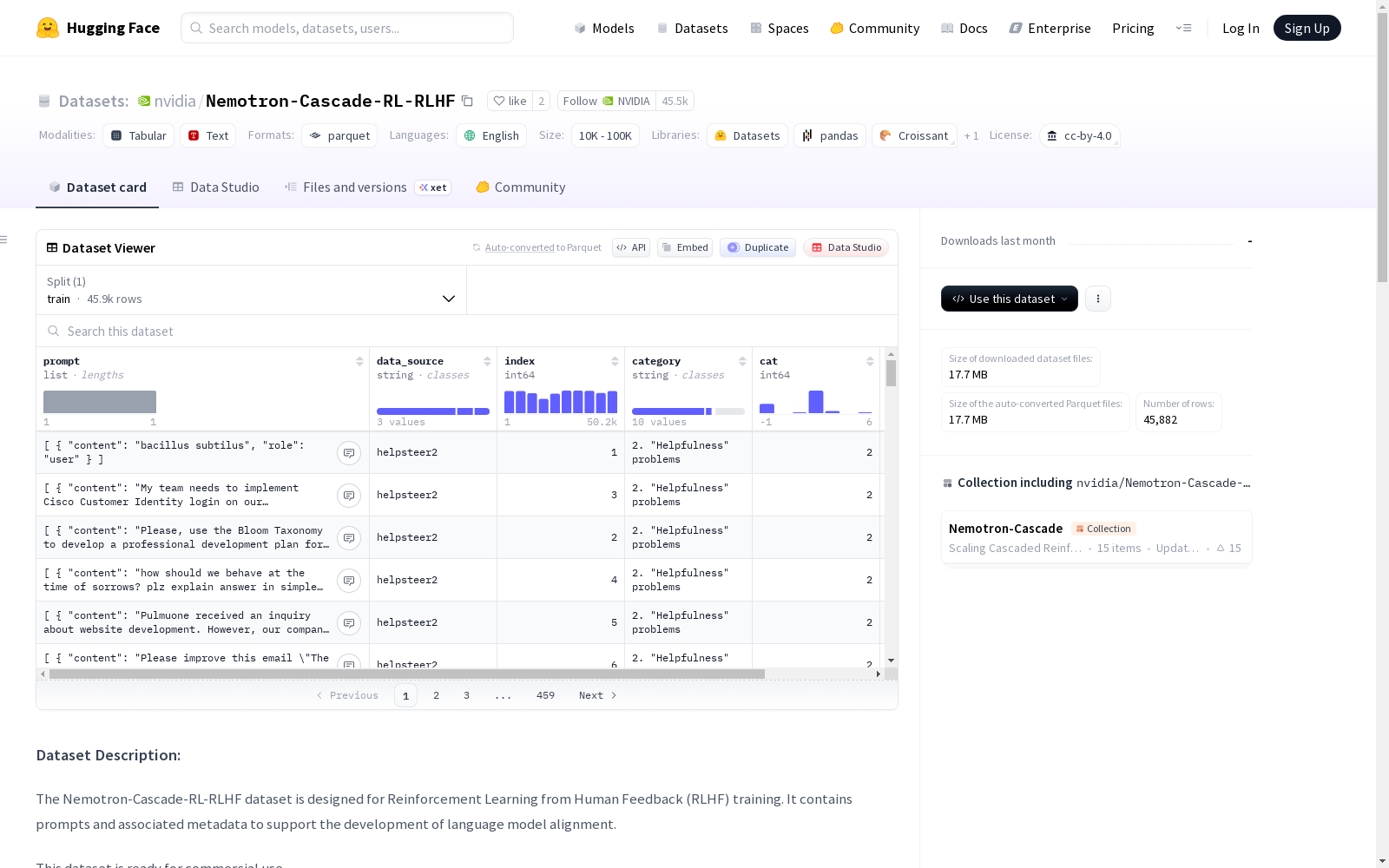
Task: Click the Log In link
Action: tap(1241, 28)
